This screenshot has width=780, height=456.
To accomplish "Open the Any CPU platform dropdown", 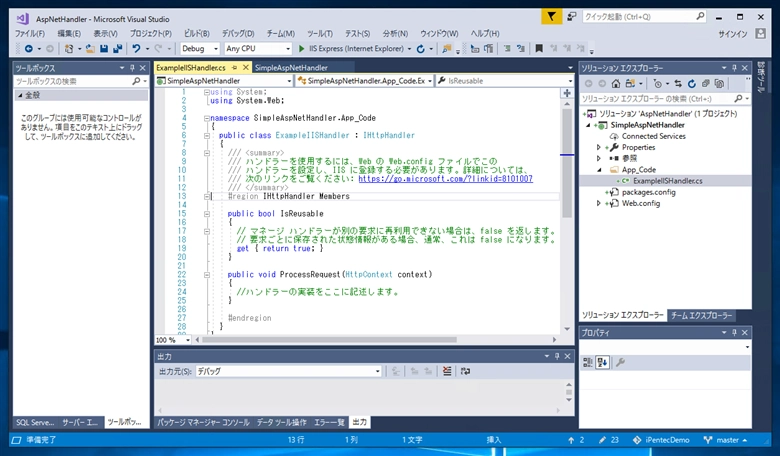I will point(258,49).
